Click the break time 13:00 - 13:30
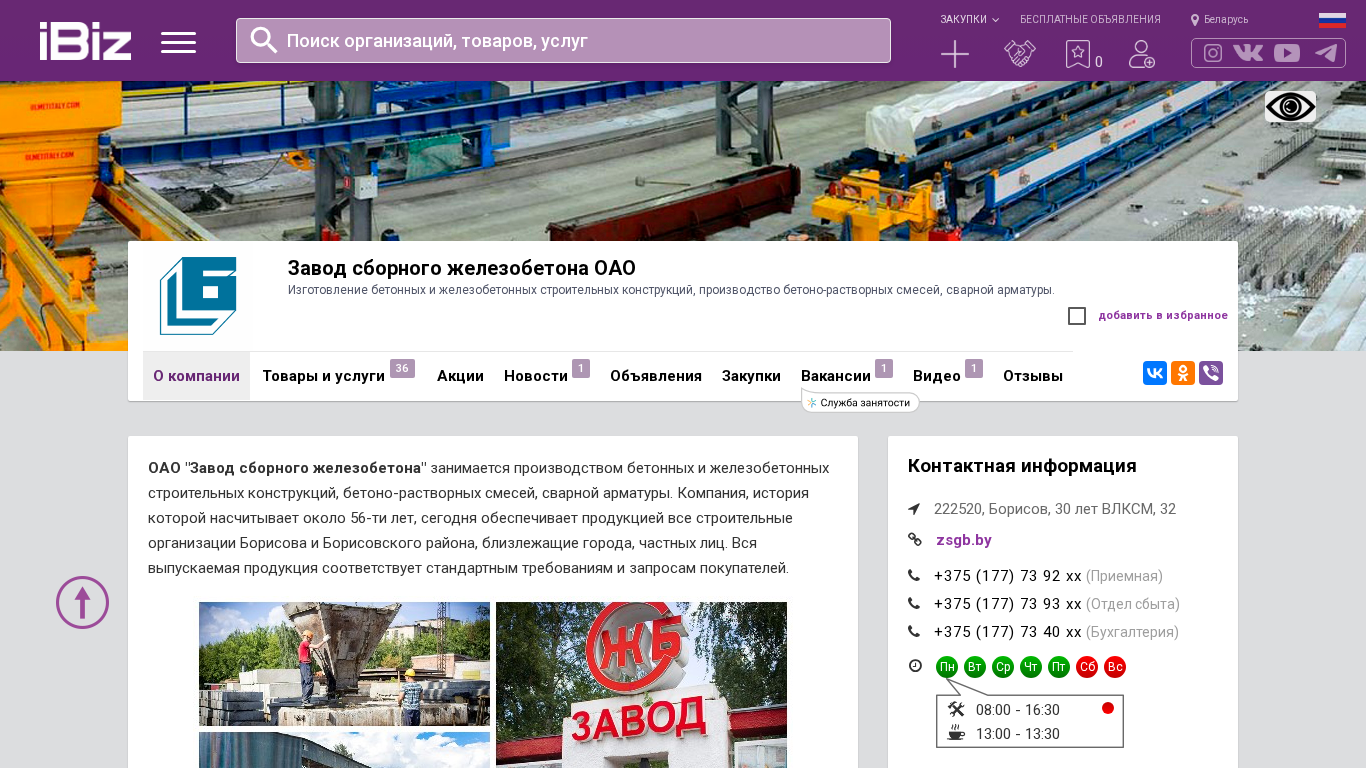Viewport: 1366px width, 768px height. 1018,734
